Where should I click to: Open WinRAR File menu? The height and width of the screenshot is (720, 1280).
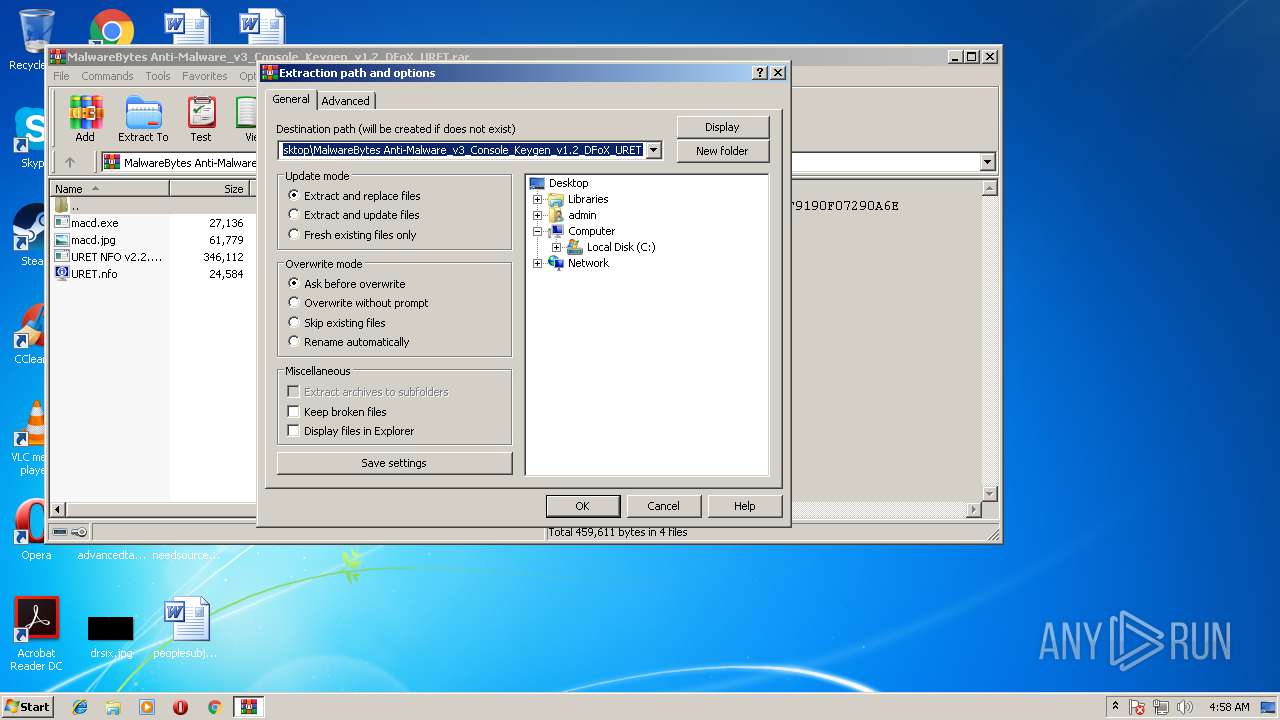[x=61, y=76]
